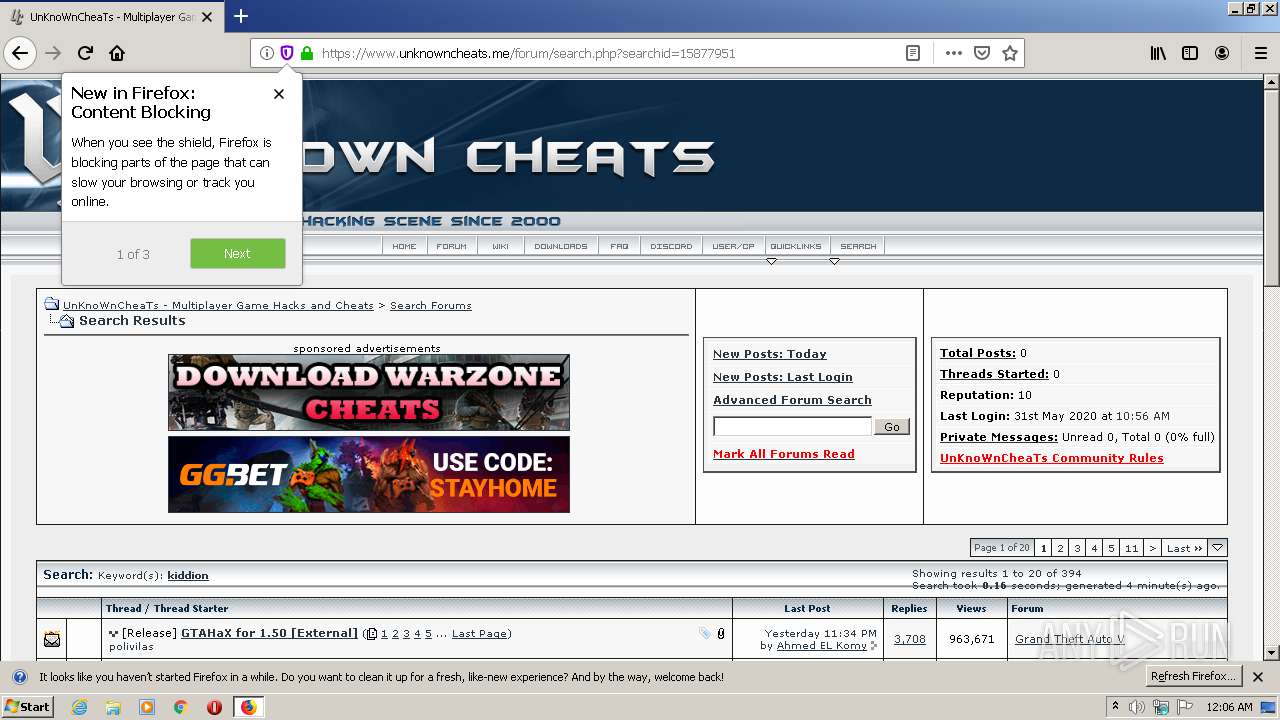Click the Go search button
The width and height of the screenshot is (1280, 720).
pos(892,427)
